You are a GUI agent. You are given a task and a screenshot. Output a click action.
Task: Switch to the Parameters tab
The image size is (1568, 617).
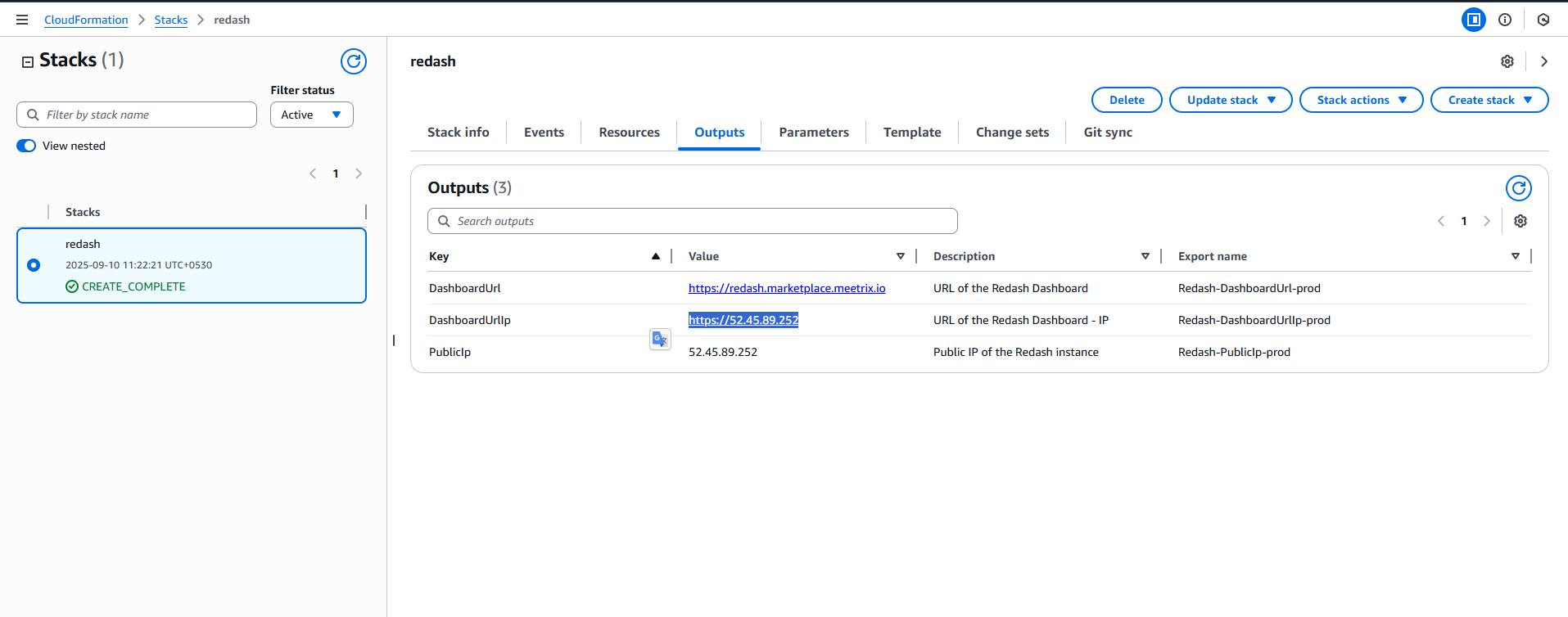tap(814, 132)
